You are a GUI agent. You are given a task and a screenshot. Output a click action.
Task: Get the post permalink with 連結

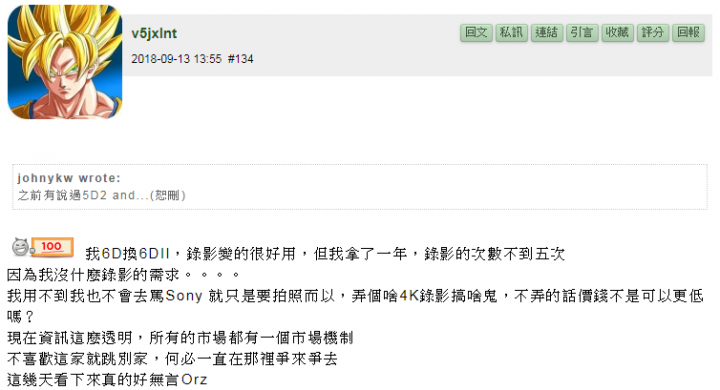(546, 33)
